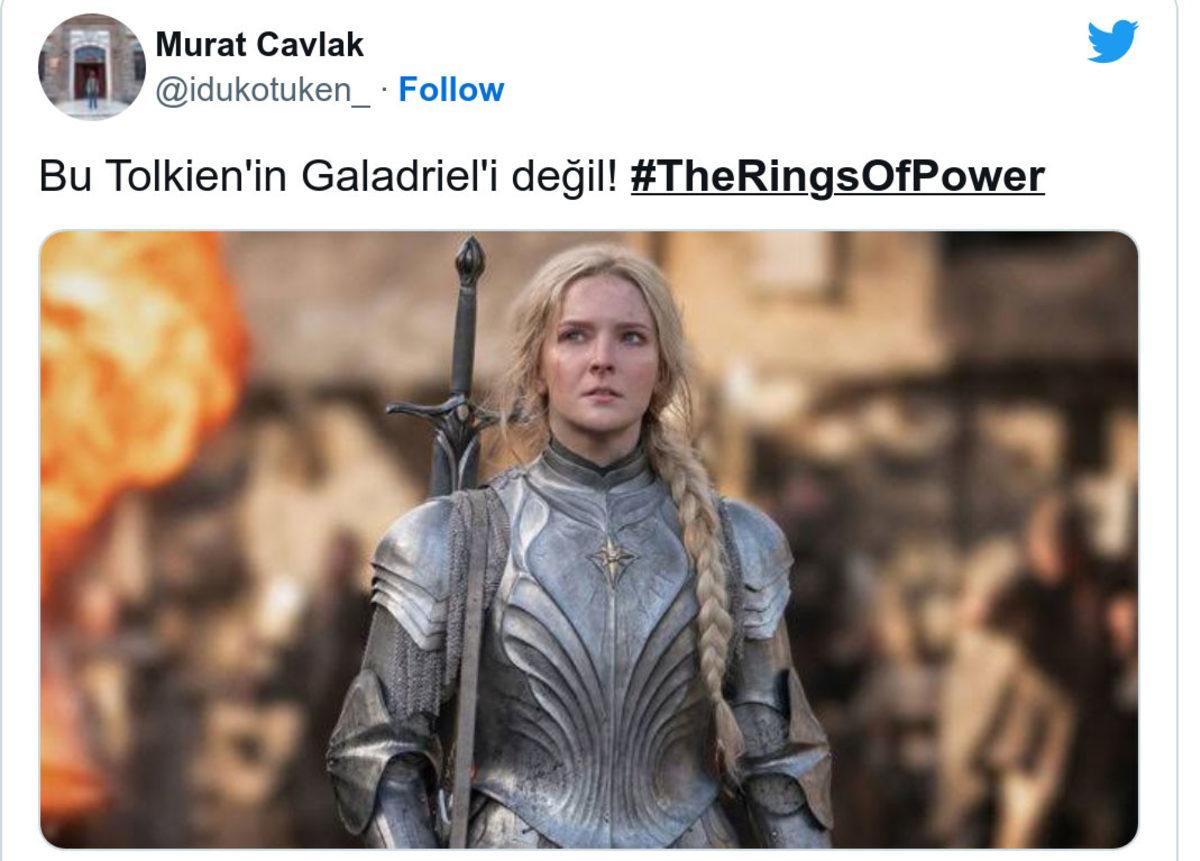Open the embedded tweet photo
Image resolution: width=1200 pixels, height=861 pixels.
click(x=589, y=540)
